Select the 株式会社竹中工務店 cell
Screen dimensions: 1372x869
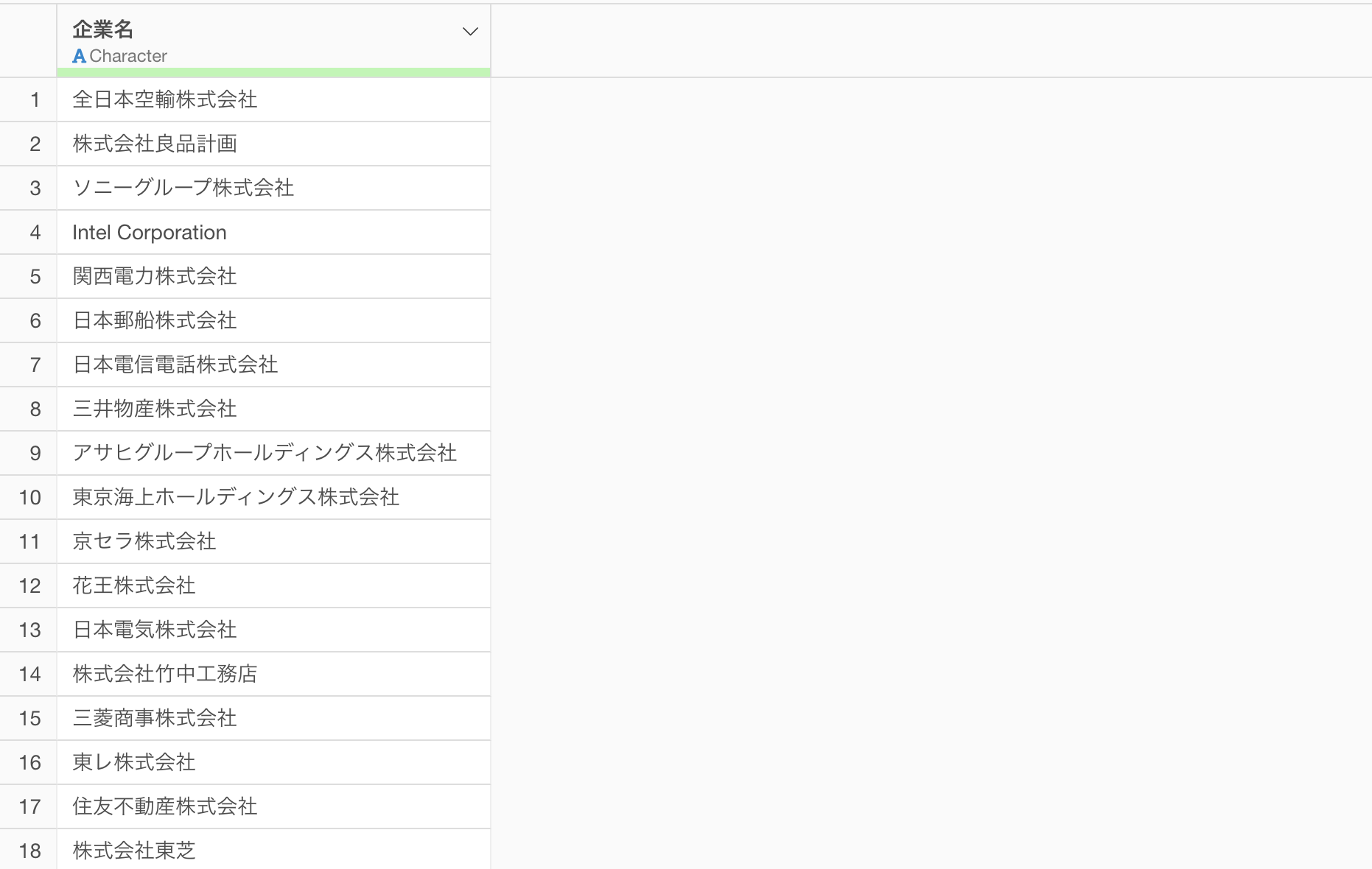point(165,674)
